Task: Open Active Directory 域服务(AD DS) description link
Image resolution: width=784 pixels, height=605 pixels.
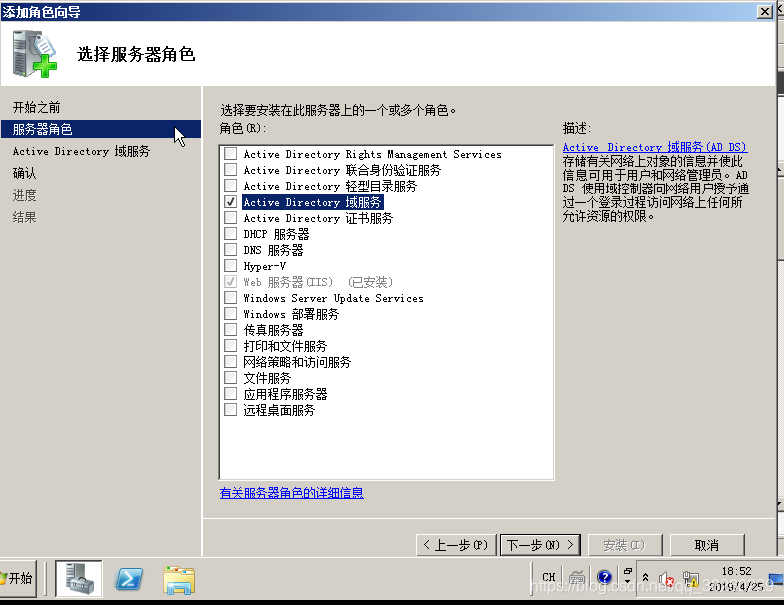Action: (x=654, y=147)
